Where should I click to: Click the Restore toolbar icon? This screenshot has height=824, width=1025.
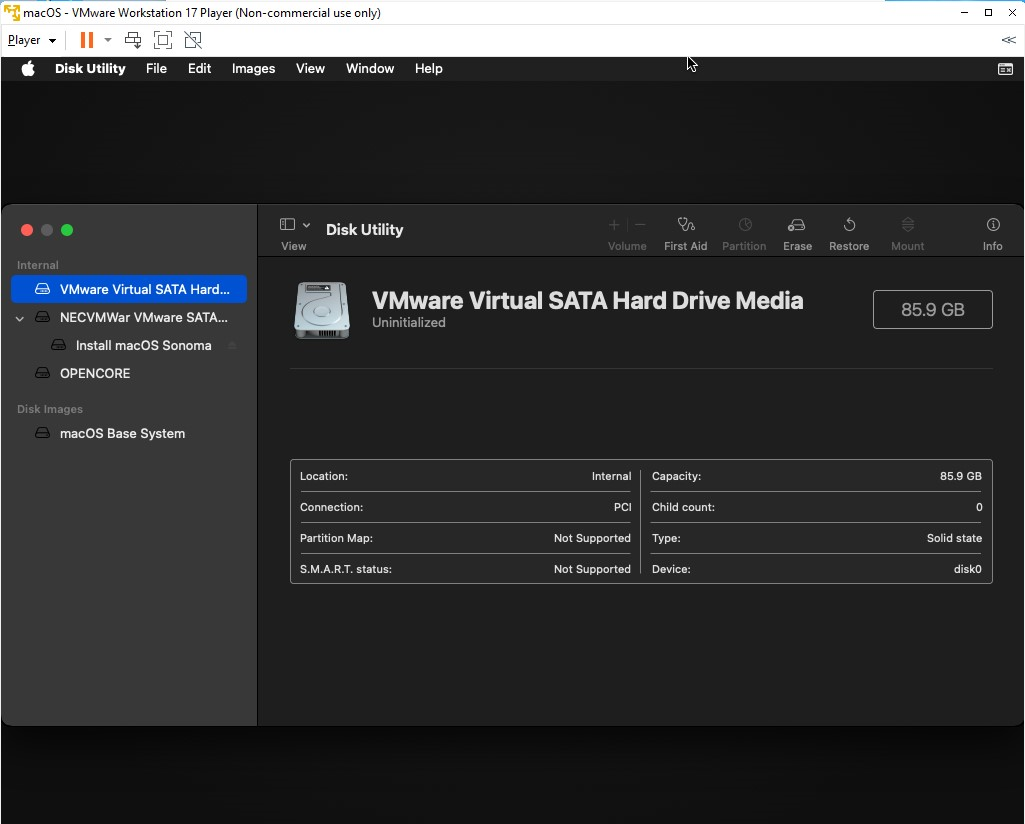[848, 225]
